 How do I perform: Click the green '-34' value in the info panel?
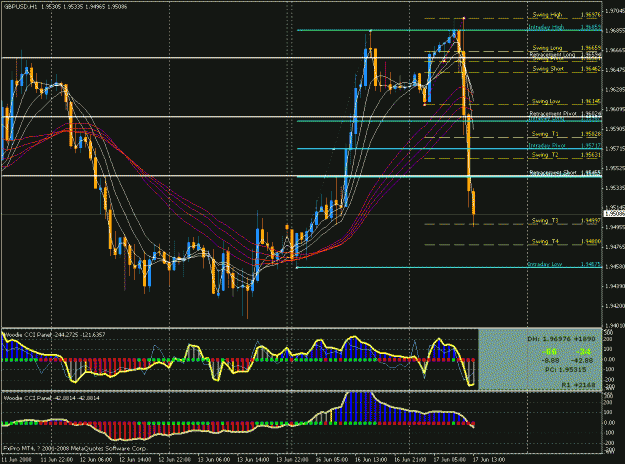click(583, 352)
